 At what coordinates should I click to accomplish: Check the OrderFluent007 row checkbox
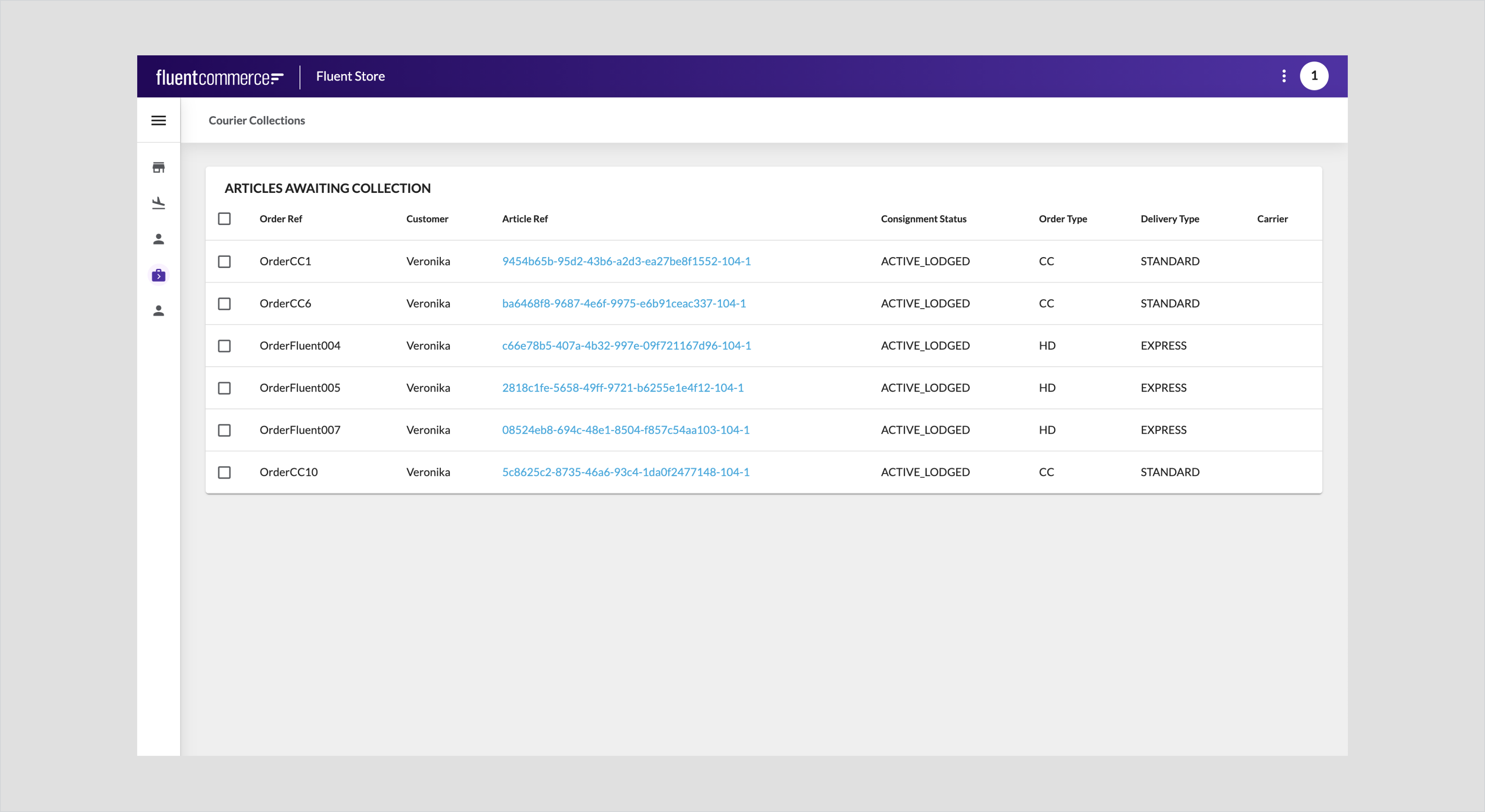click(x=224, y=430)
